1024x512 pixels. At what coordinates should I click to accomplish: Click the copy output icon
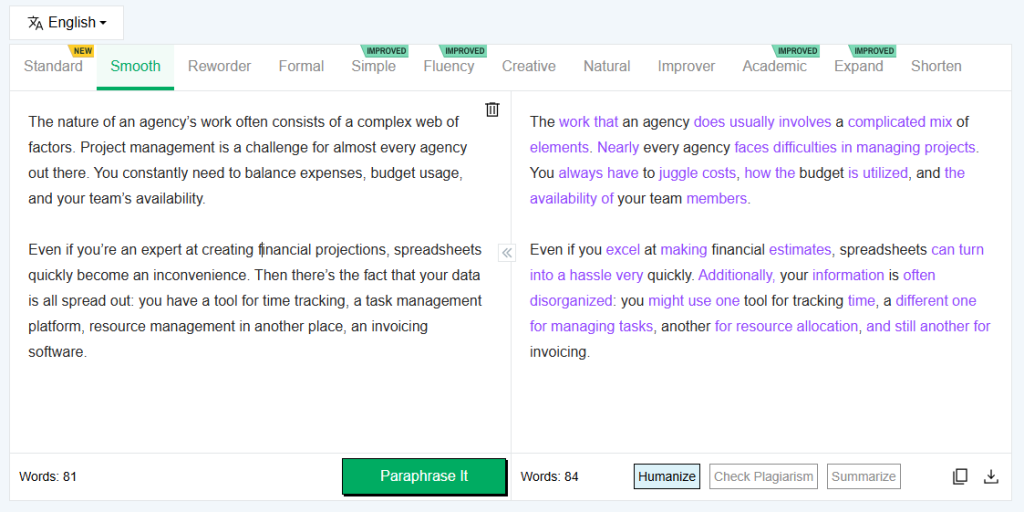(960, 476)
